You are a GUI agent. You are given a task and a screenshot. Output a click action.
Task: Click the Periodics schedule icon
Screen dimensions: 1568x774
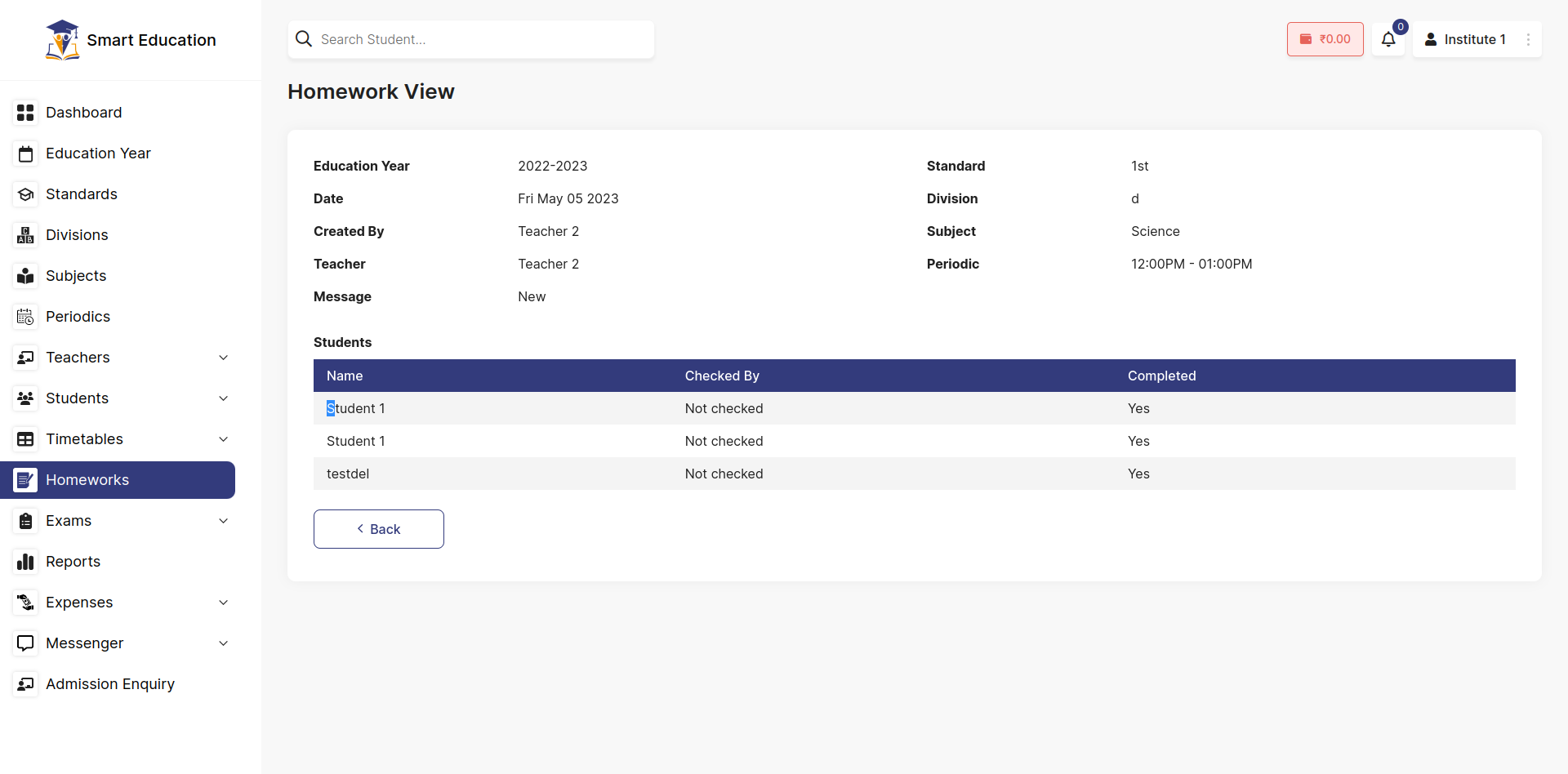[x=26, y=317]
